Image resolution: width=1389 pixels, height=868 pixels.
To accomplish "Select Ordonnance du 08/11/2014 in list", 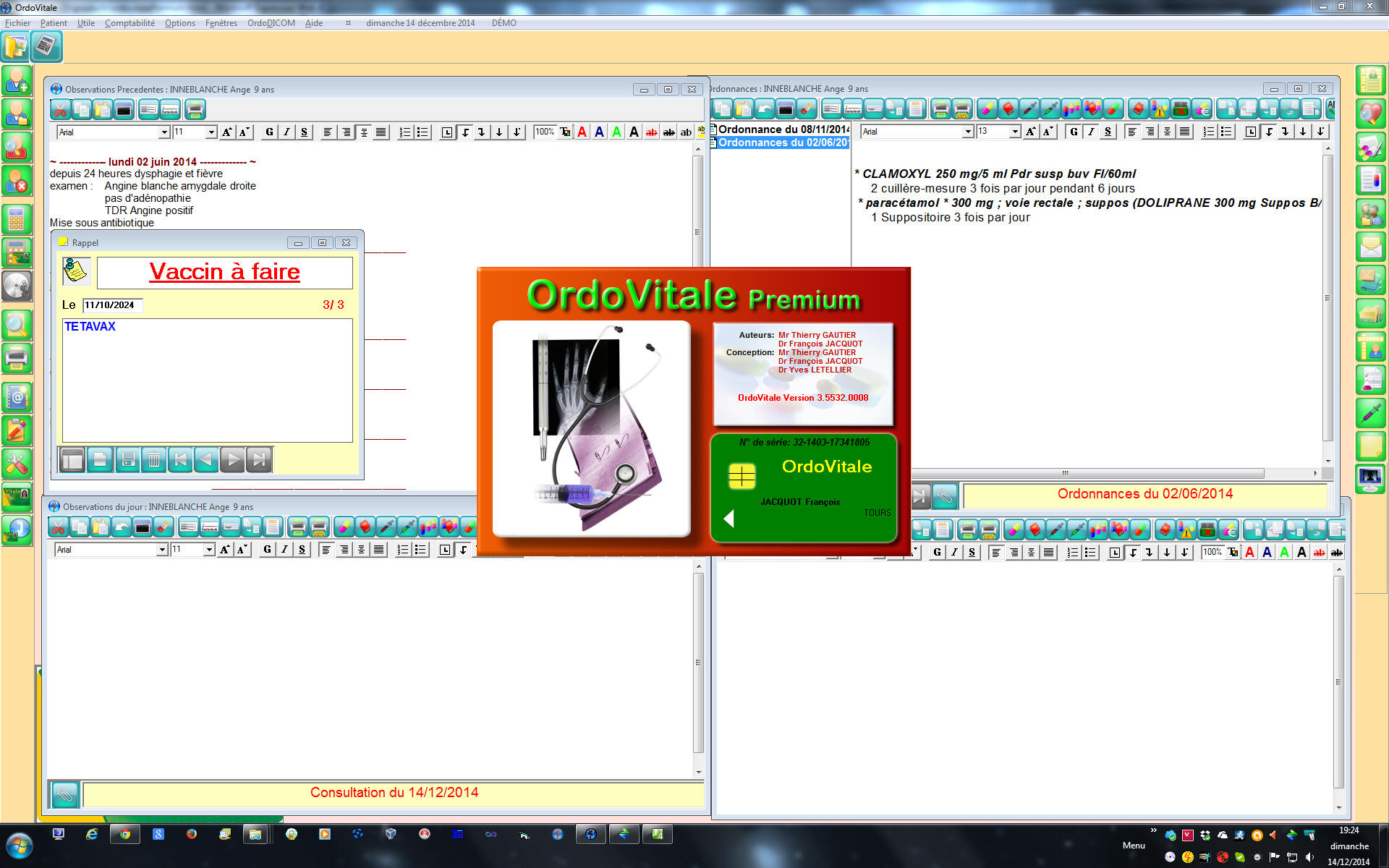I will click(783, 129).
